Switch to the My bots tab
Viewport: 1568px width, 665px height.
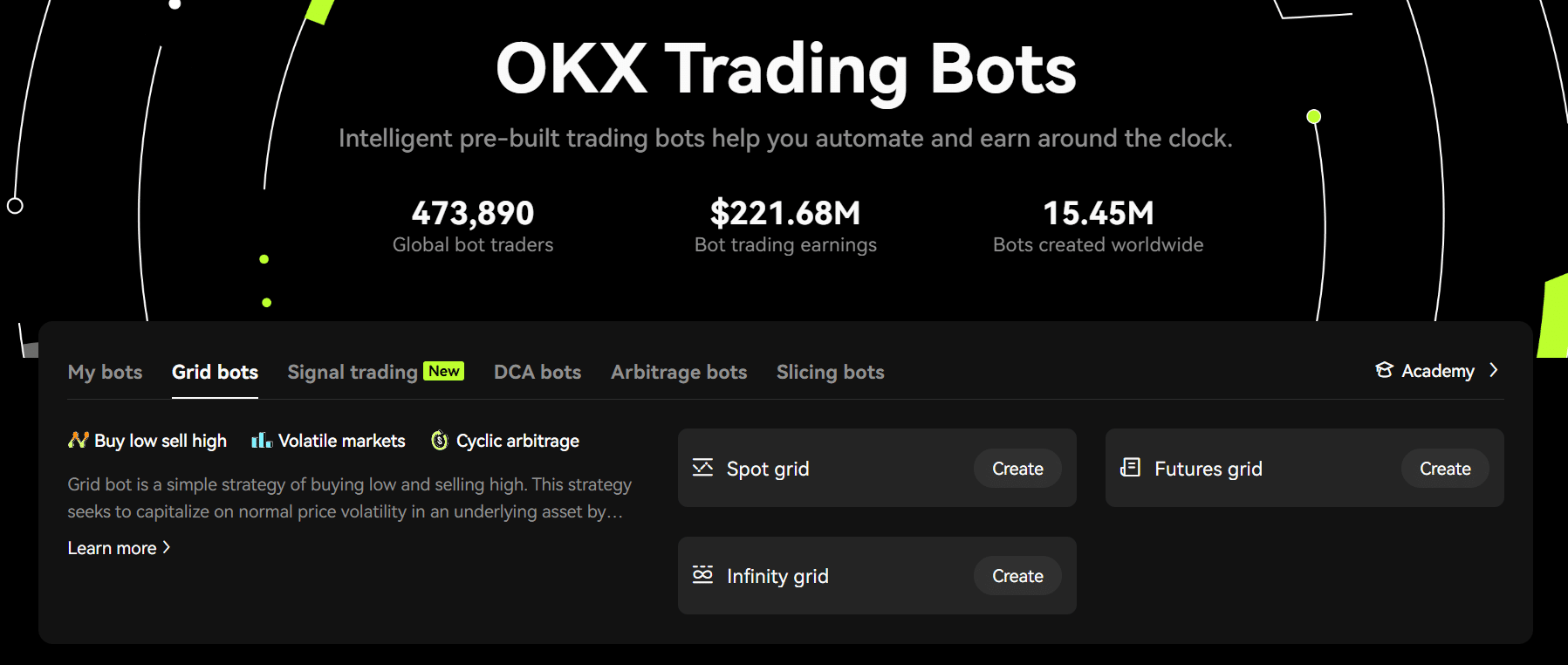click(105, 372)
